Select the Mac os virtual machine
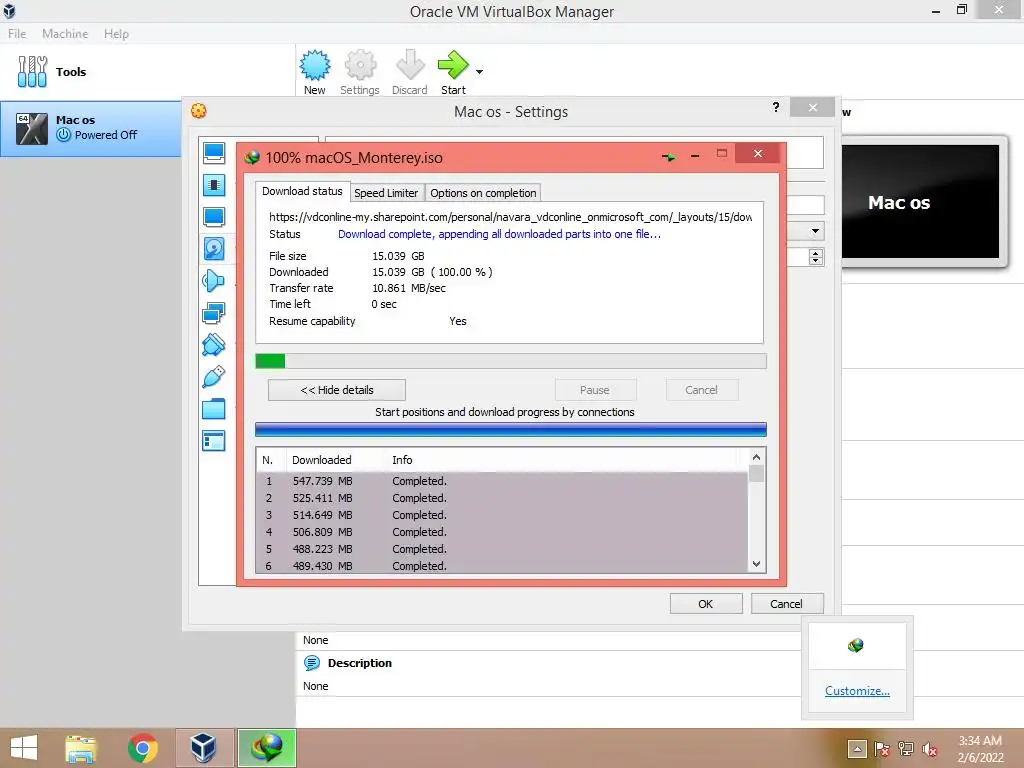Screen dimensions: 1024x768 coord(91,128)
